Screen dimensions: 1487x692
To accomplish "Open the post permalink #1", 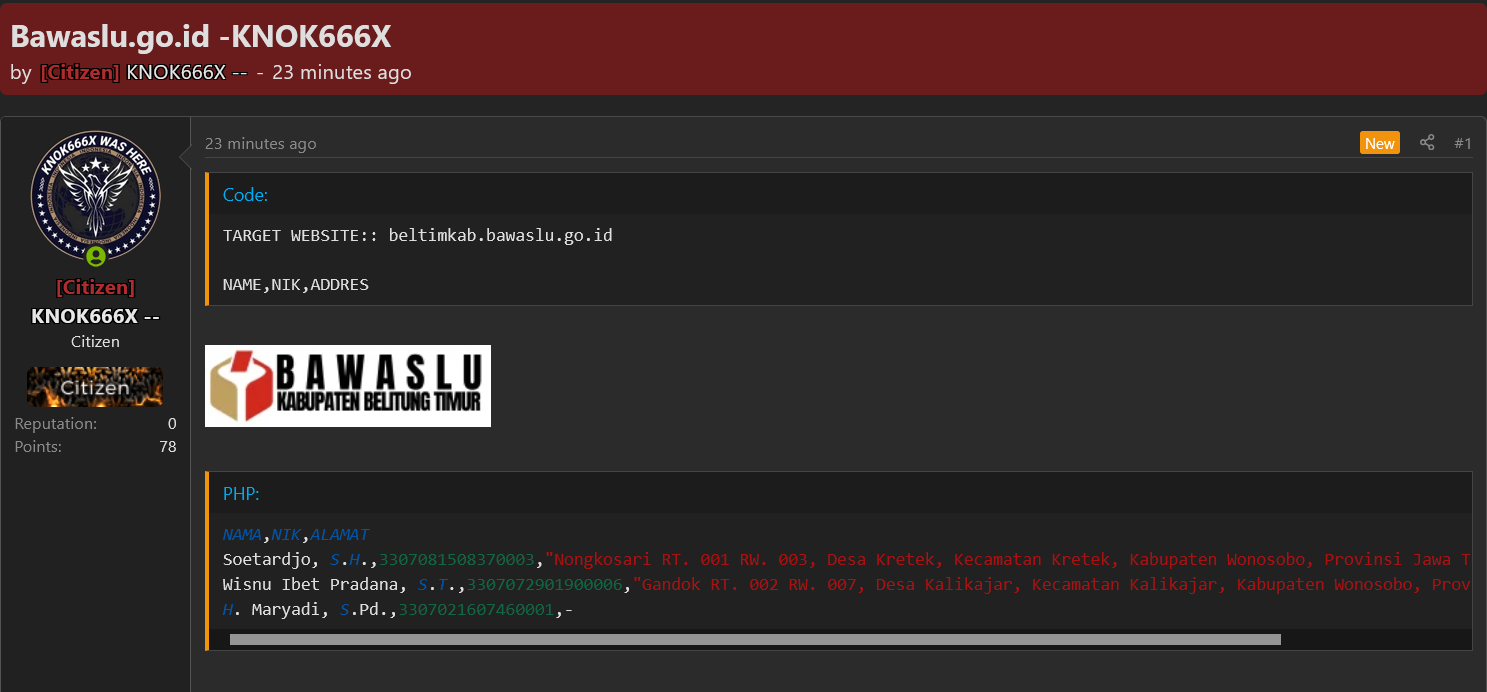I will tap(1463, 143).
